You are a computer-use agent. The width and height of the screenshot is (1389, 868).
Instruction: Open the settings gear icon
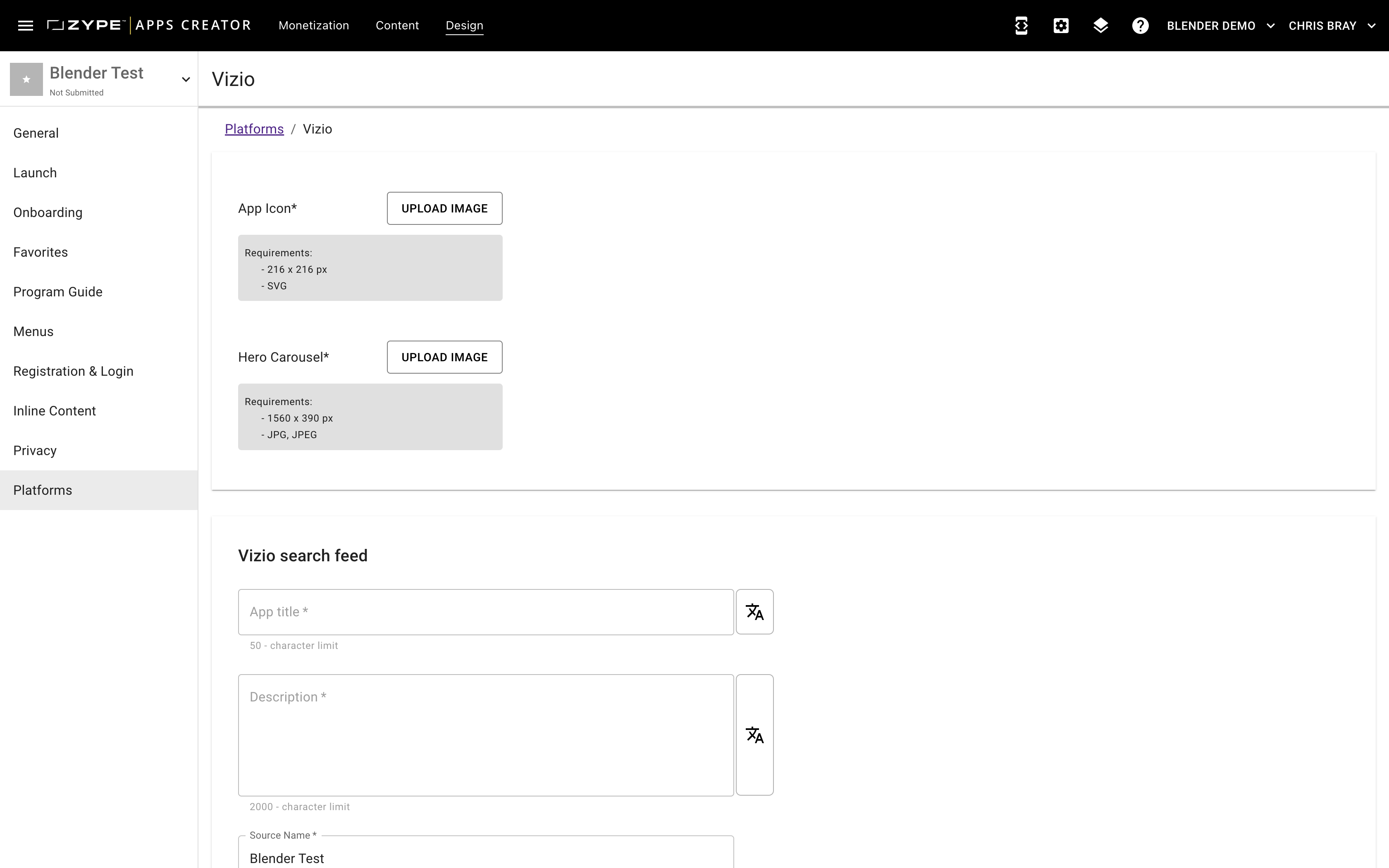pyautogui.click(x=1061, y=26)
